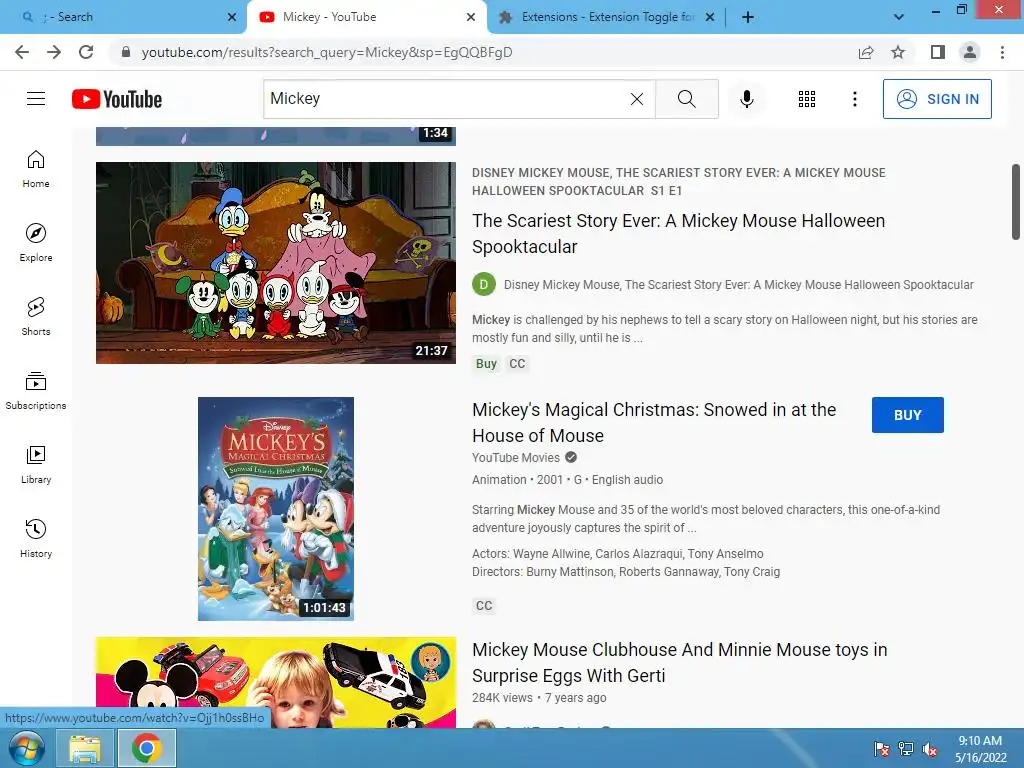Click '284K views • 7 years ago' text
The width and height of the screenshot is (1024, 768).
tap(539, 697)
